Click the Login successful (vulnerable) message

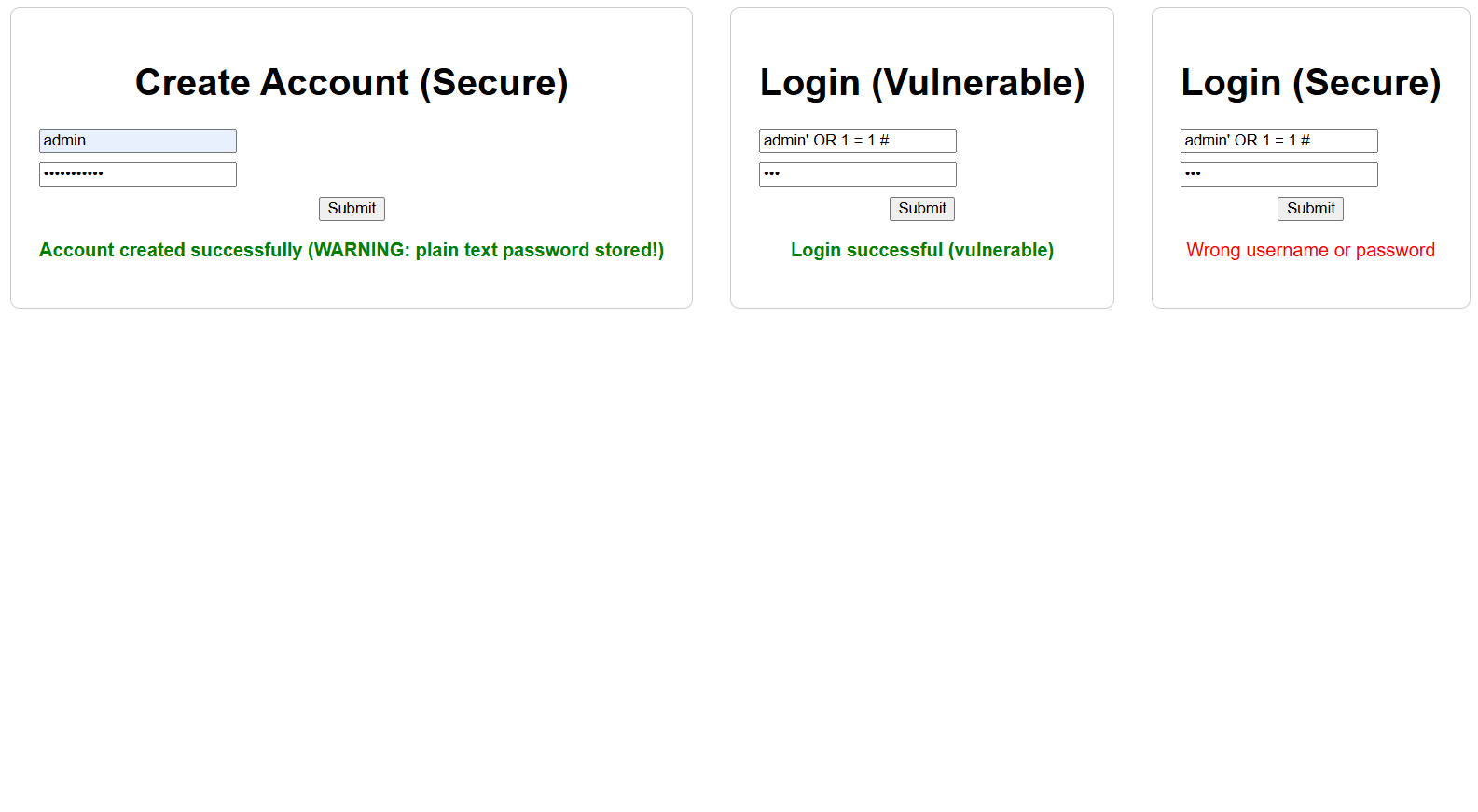[x=921, y=250]
